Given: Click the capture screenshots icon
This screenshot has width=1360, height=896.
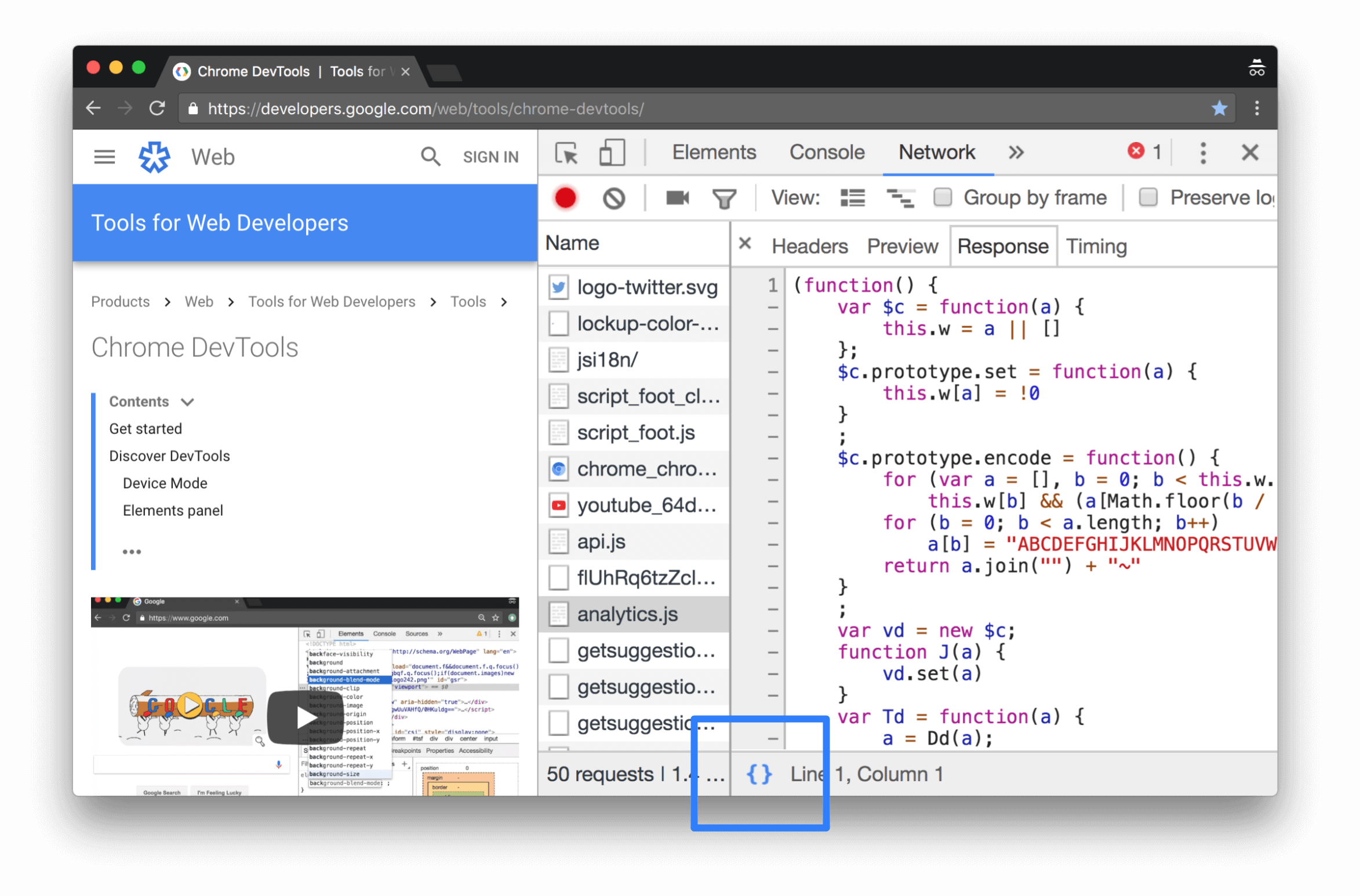Looking at the screenshot, I should click(x=678, y=198).
